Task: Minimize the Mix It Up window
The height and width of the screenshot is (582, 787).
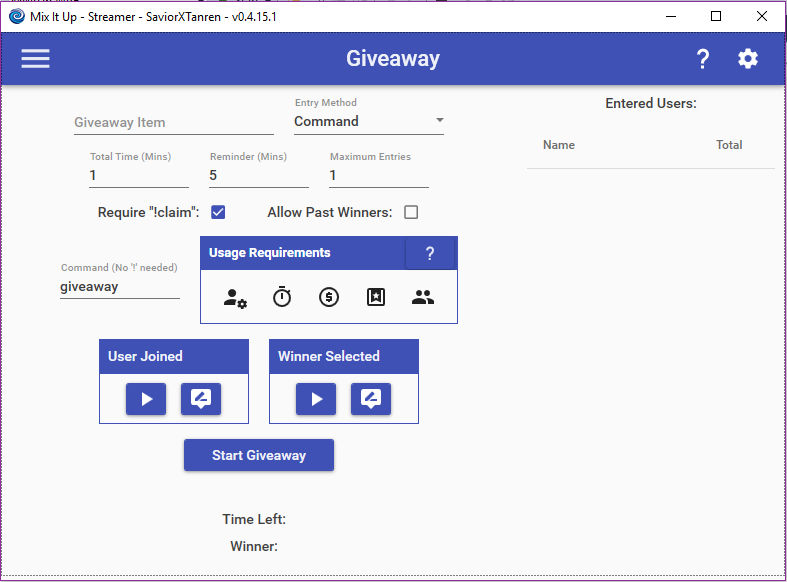Action: tap(671, 17)
